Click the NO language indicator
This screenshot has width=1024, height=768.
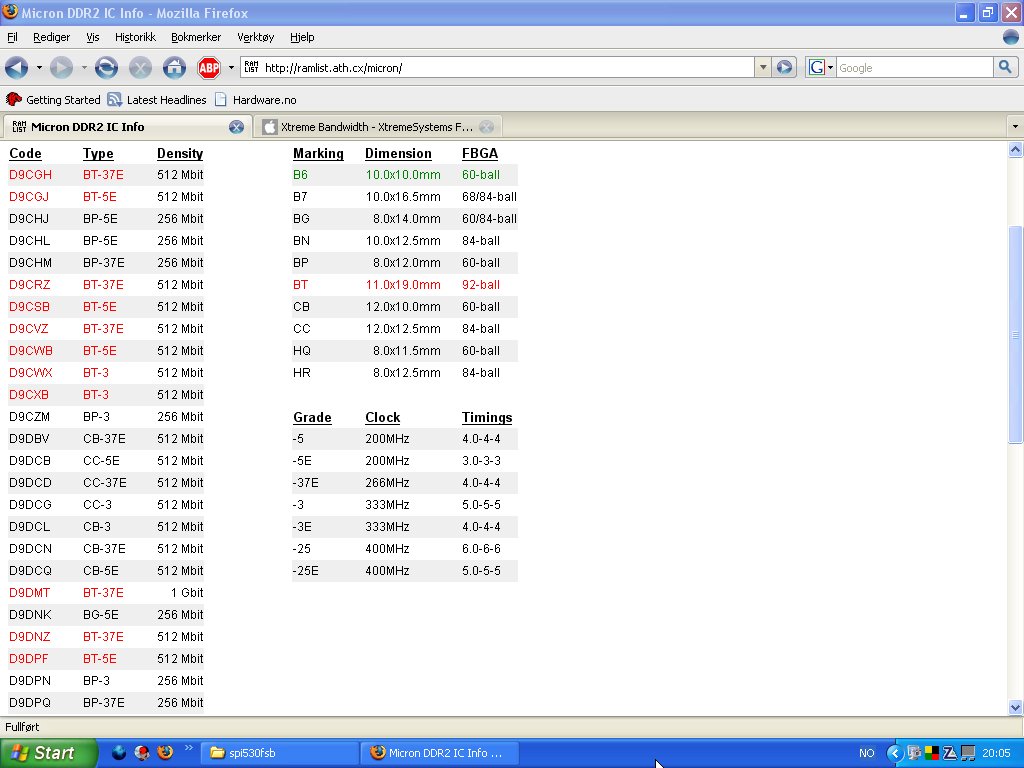pos(867,753)
